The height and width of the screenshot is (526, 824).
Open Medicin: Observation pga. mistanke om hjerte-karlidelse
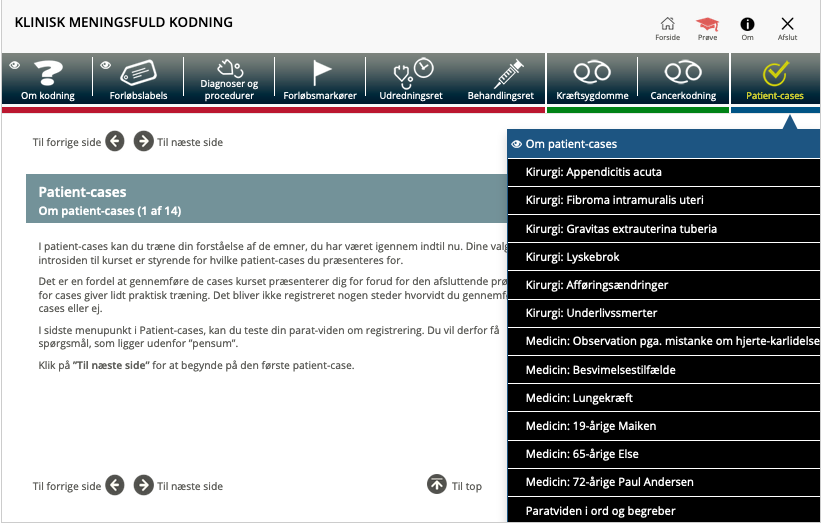(664, 342)
